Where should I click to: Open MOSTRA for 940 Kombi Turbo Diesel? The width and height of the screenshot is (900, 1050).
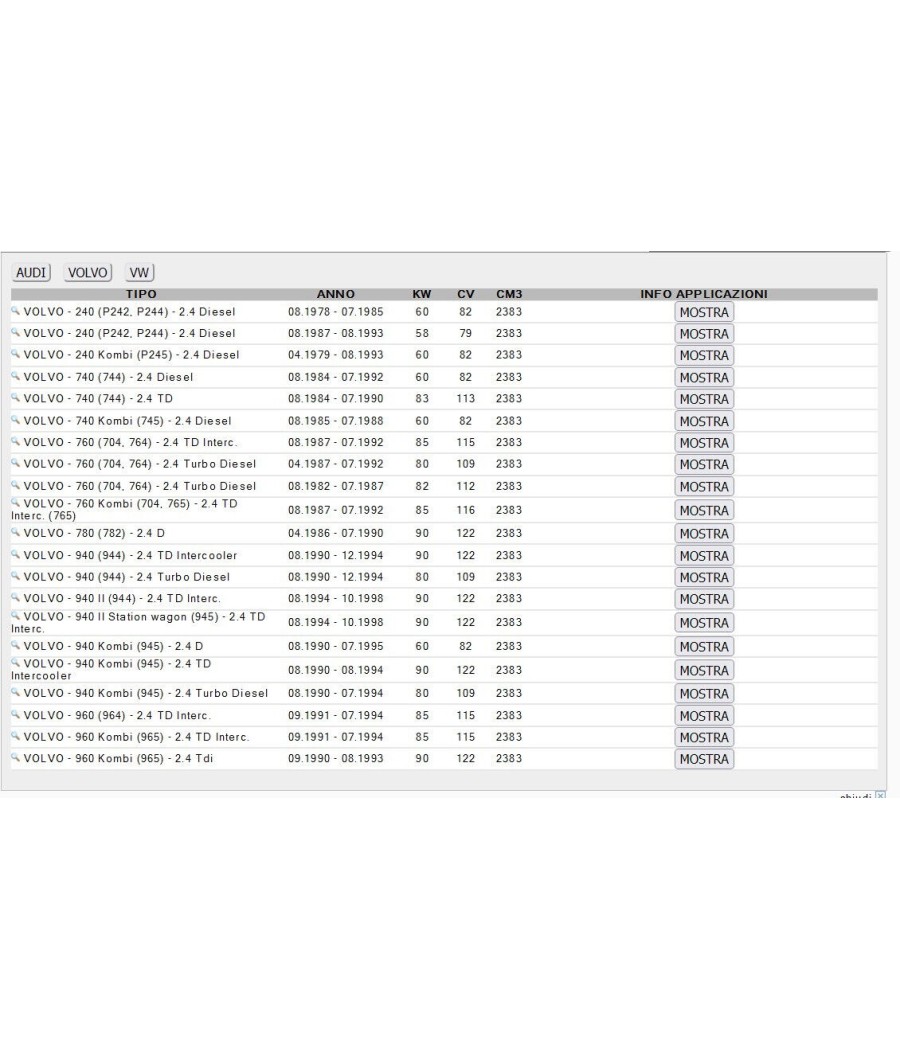[x=704, y=694]
